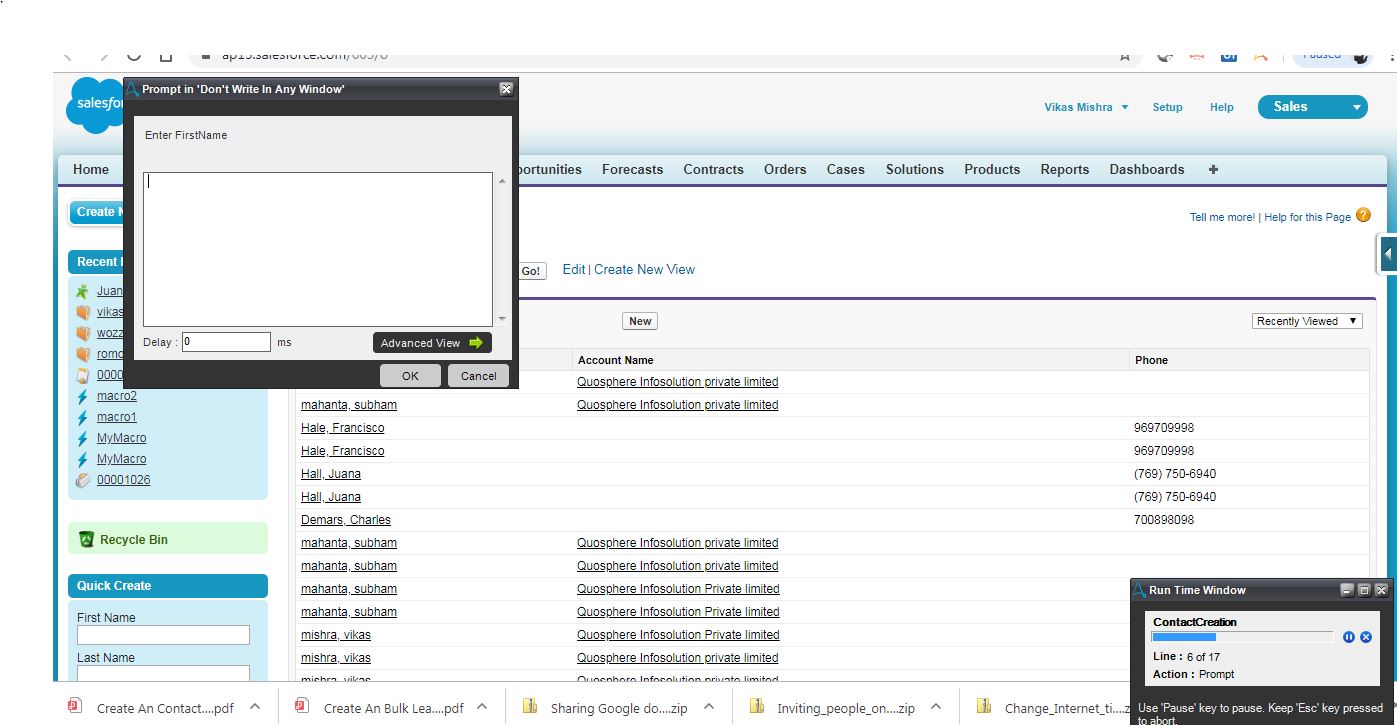
Task: Click the Advanced View button
Action: click(432, 343)
